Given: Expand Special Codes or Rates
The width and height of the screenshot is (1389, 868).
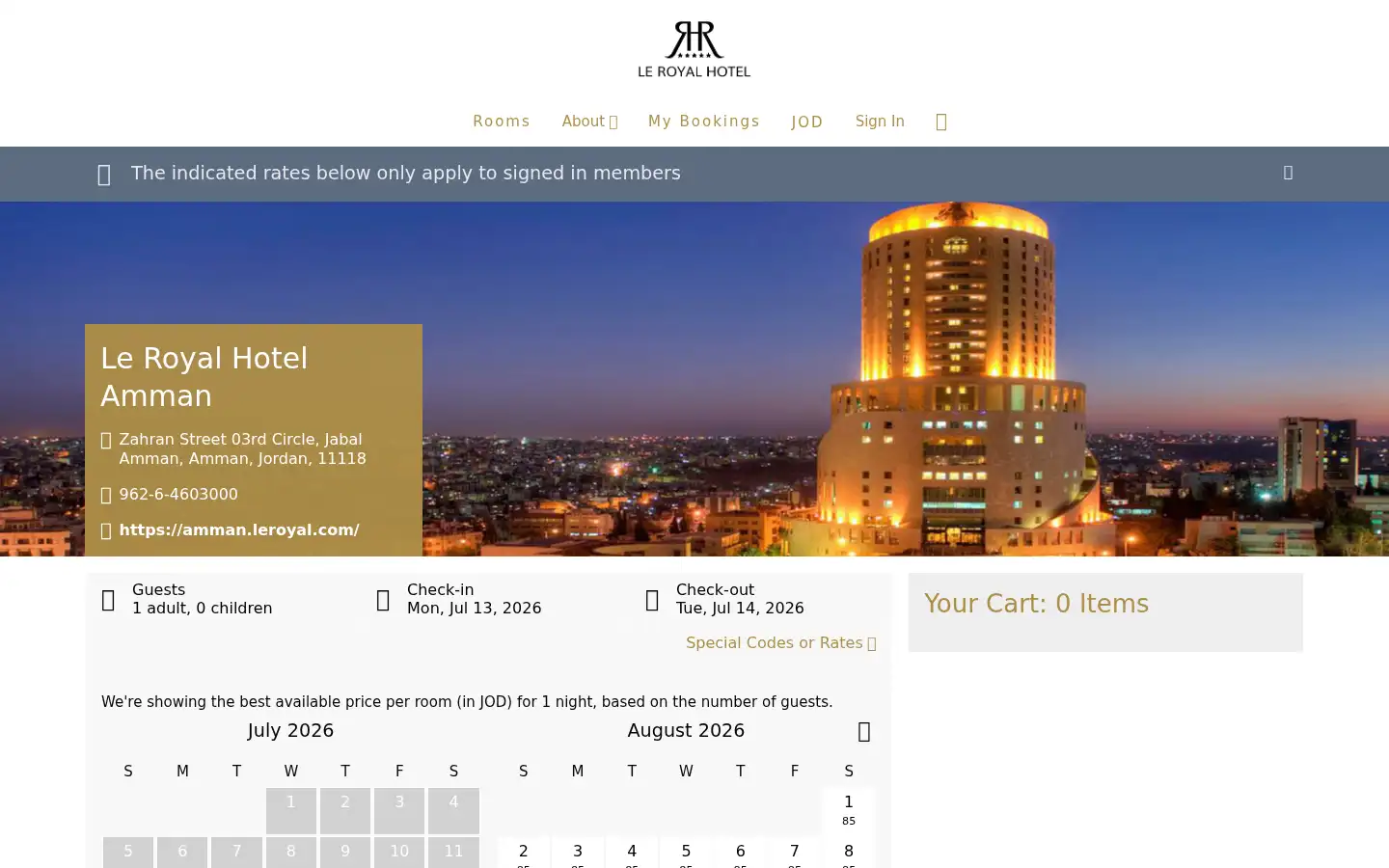Looking at the screenshot, I should pyautogui.click(x=781, y=643).
